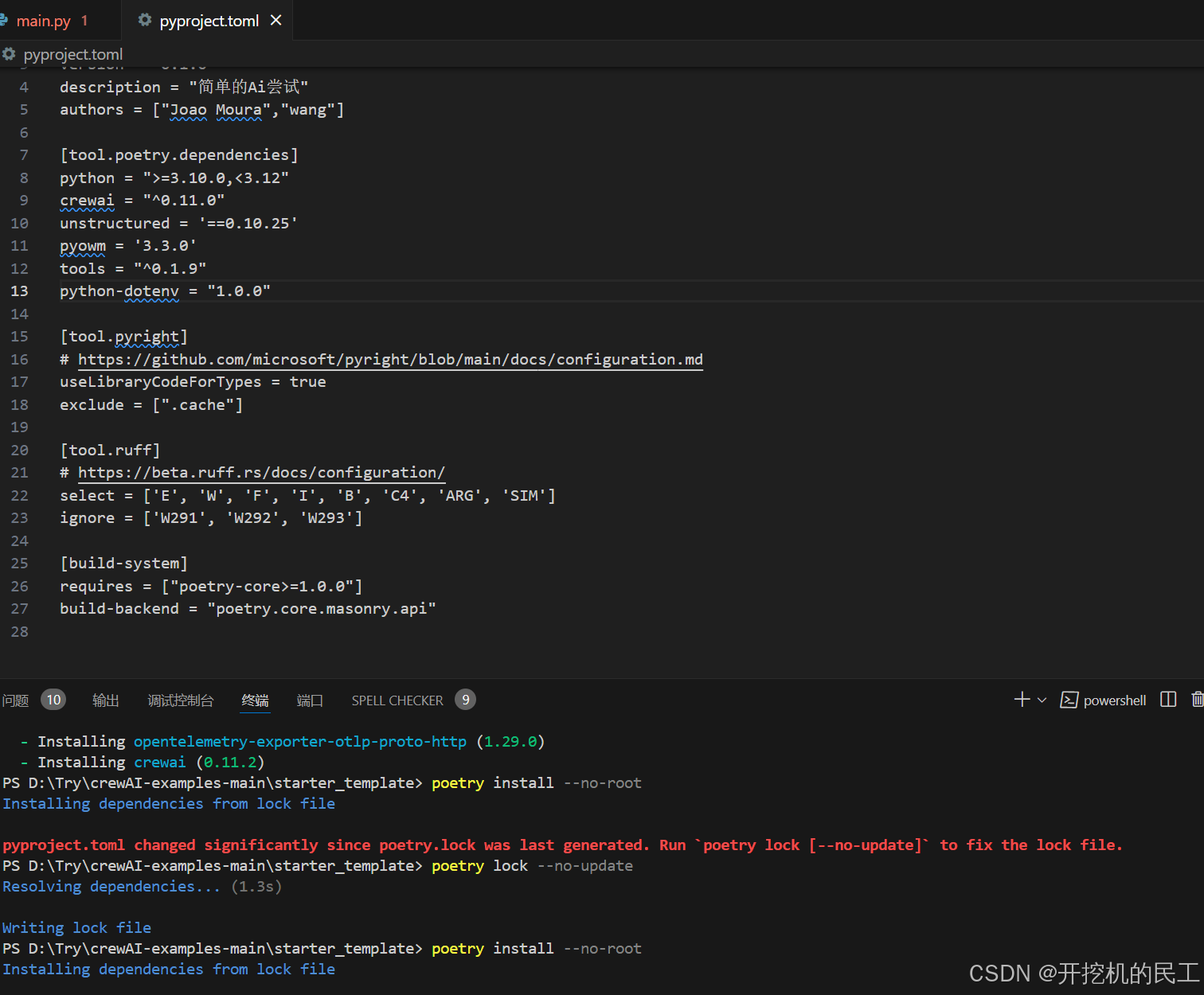
Task: Open the pyright configuration.md link
Action: [x=389, y=359]
